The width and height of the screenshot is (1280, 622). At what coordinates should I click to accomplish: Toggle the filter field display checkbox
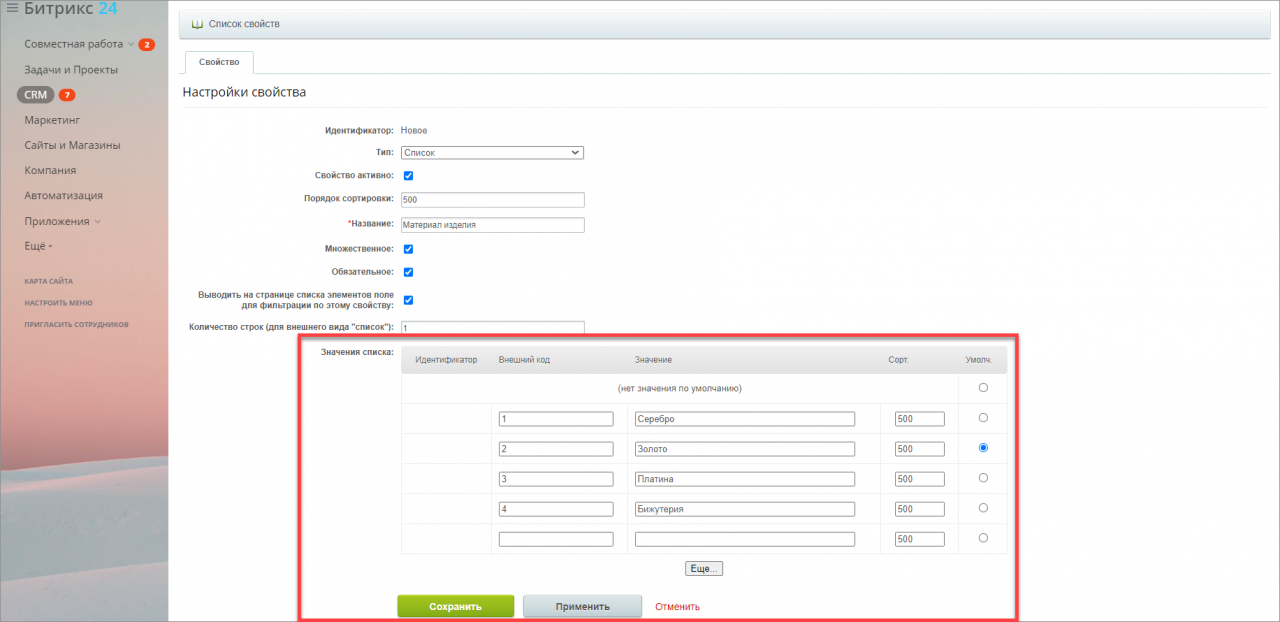coord(408,300)
